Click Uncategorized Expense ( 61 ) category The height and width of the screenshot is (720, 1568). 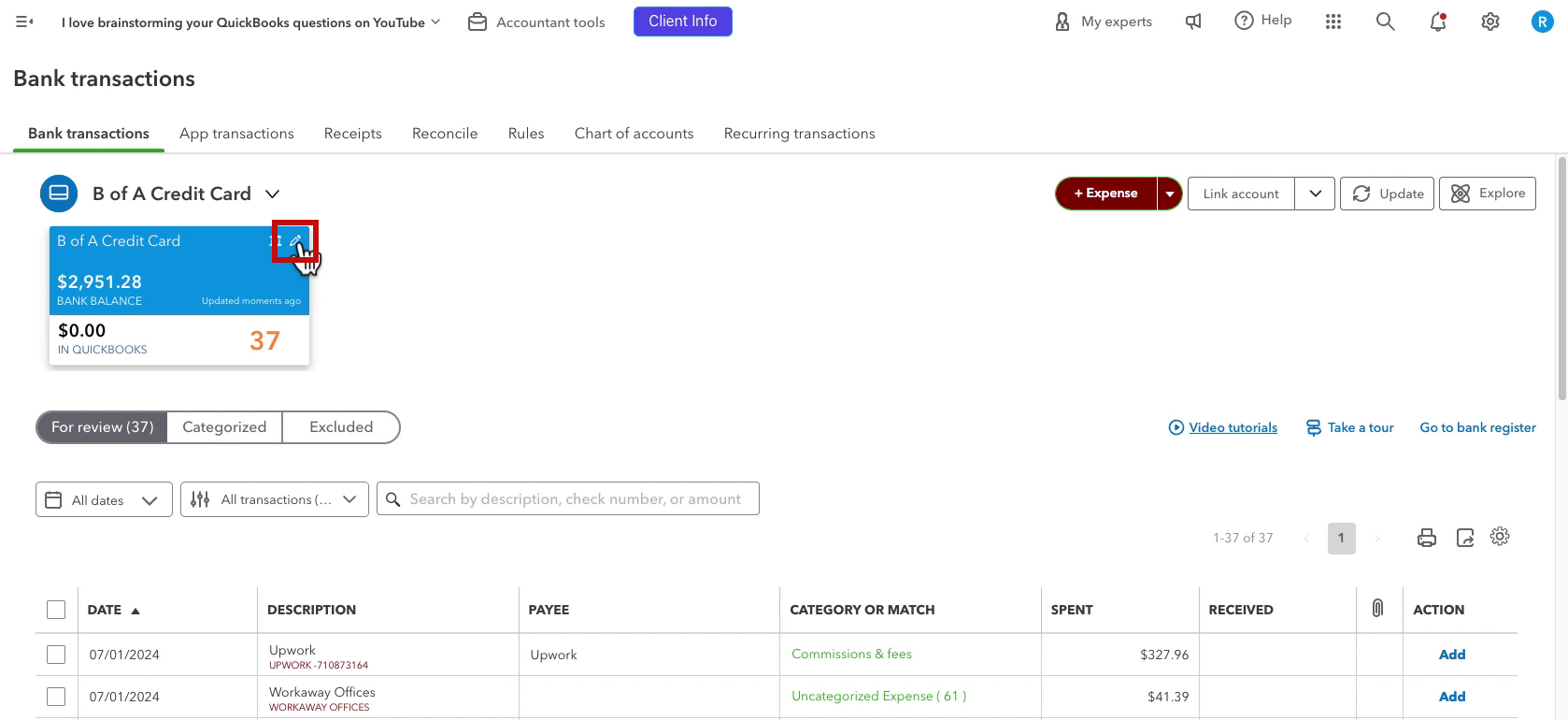click(x=878, y=697)
